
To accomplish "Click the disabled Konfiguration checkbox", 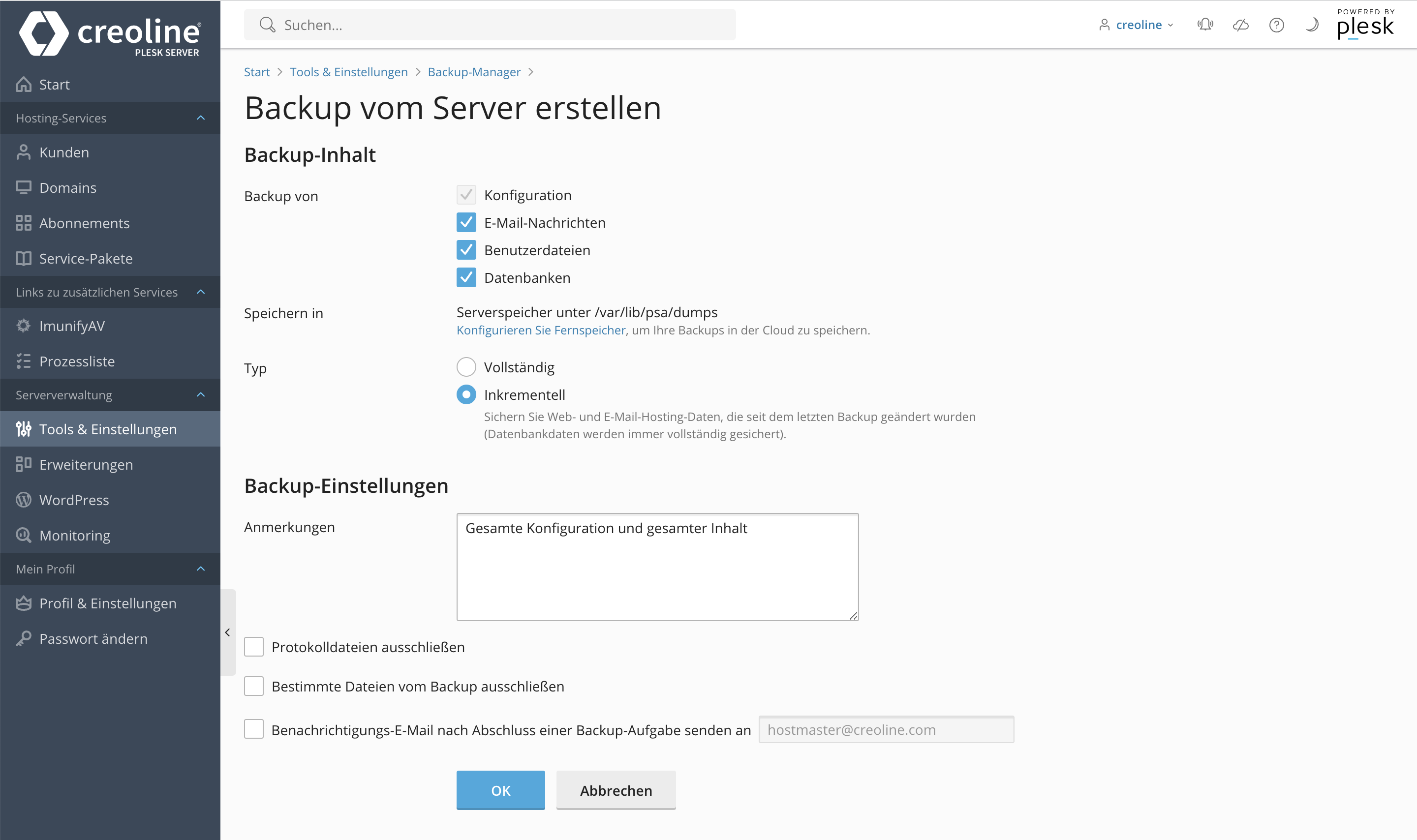I will (x=466, y=195).
